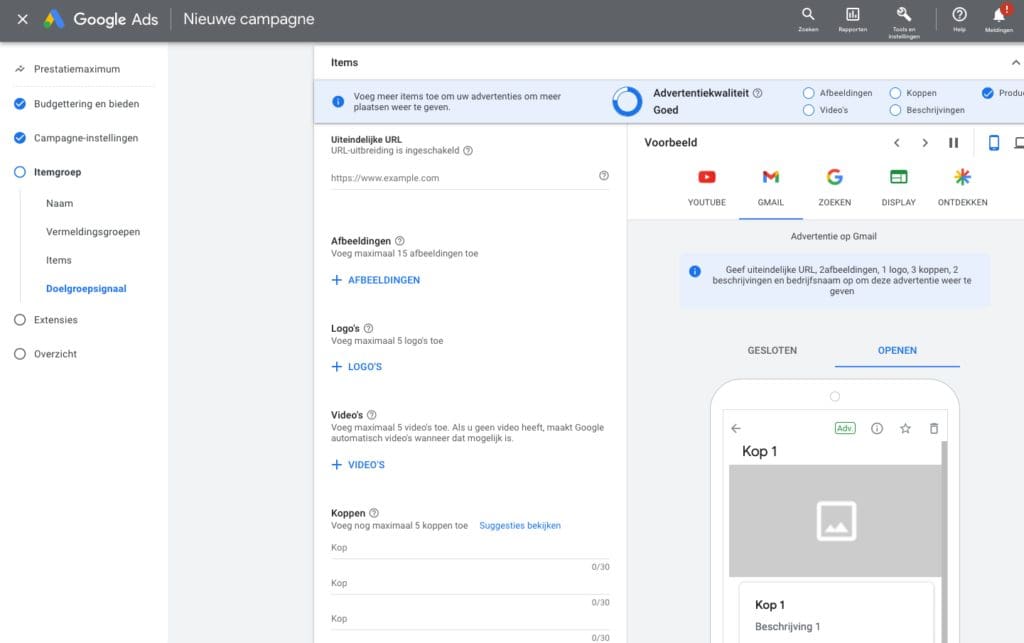Go to Items in the sidebar
This screenshot has width=1024, height=643.
tap(59, 260)
